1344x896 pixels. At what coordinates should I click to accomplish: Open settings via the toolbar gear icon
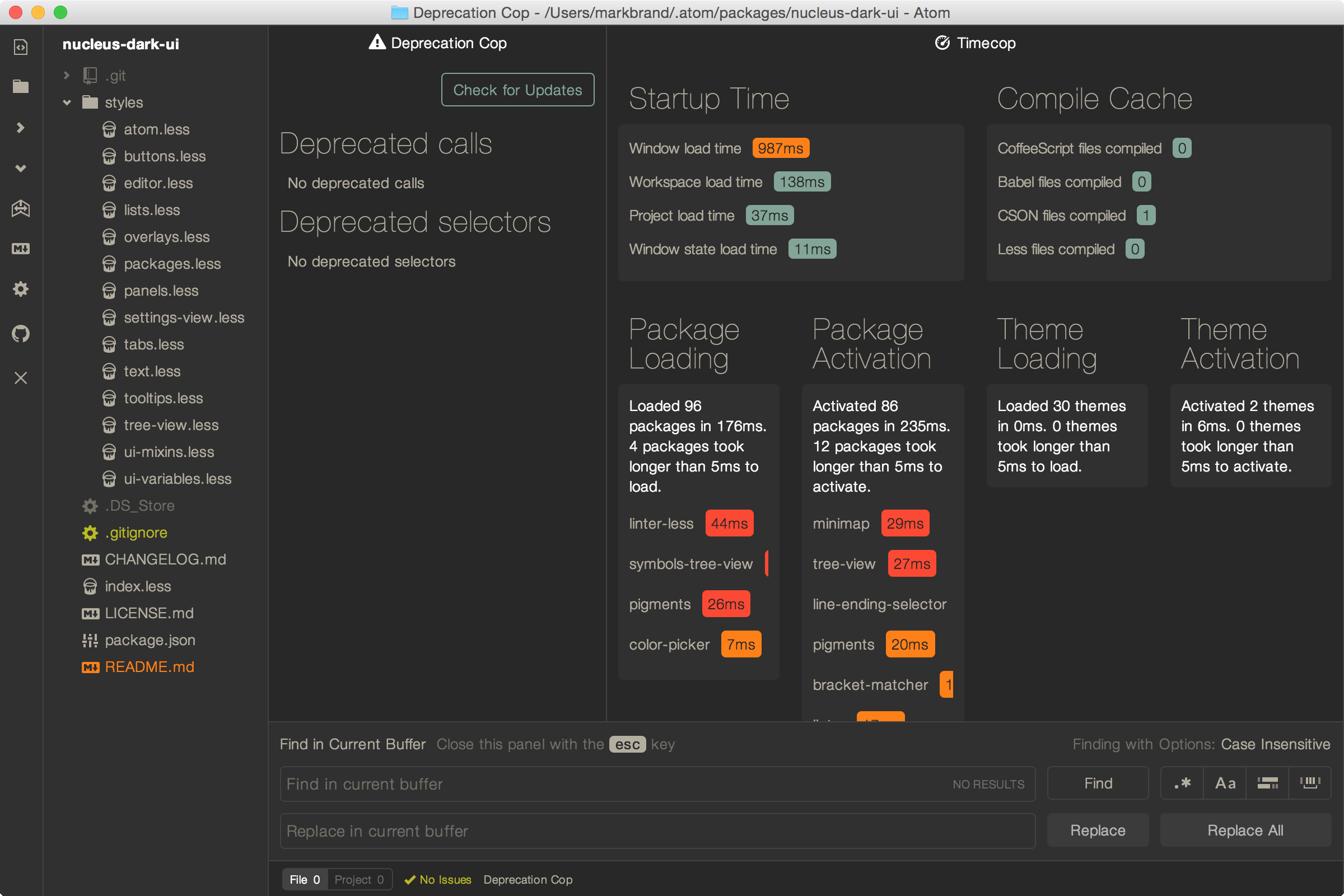click(x=21, y=289)
